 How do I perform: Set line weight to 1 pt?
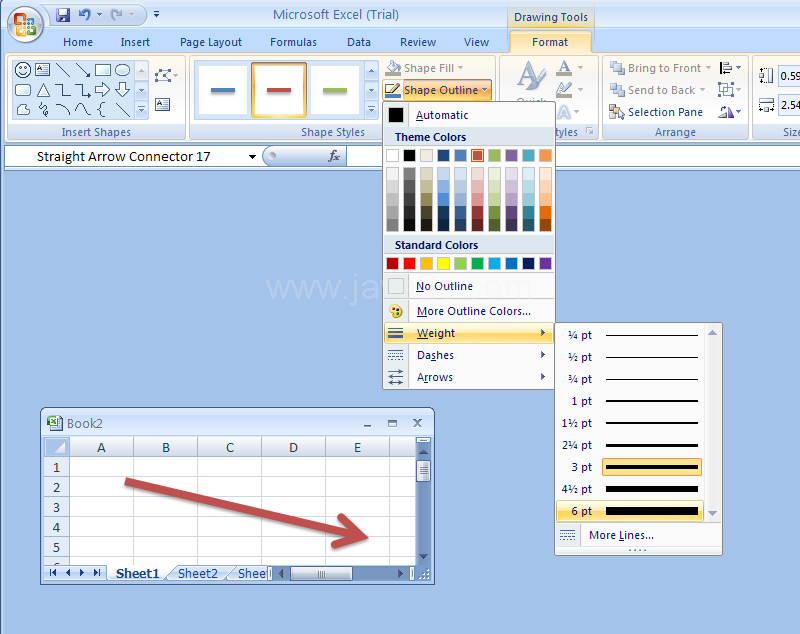click(631, 401)
